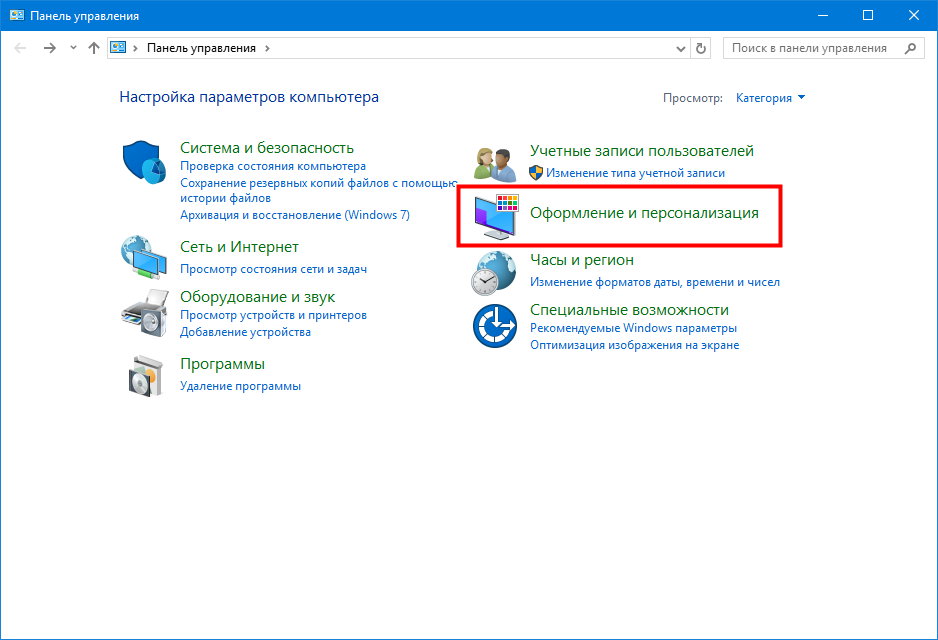Open Сеть и Интернет category
This screenshot has height=640, width=938.
point(239,247)
